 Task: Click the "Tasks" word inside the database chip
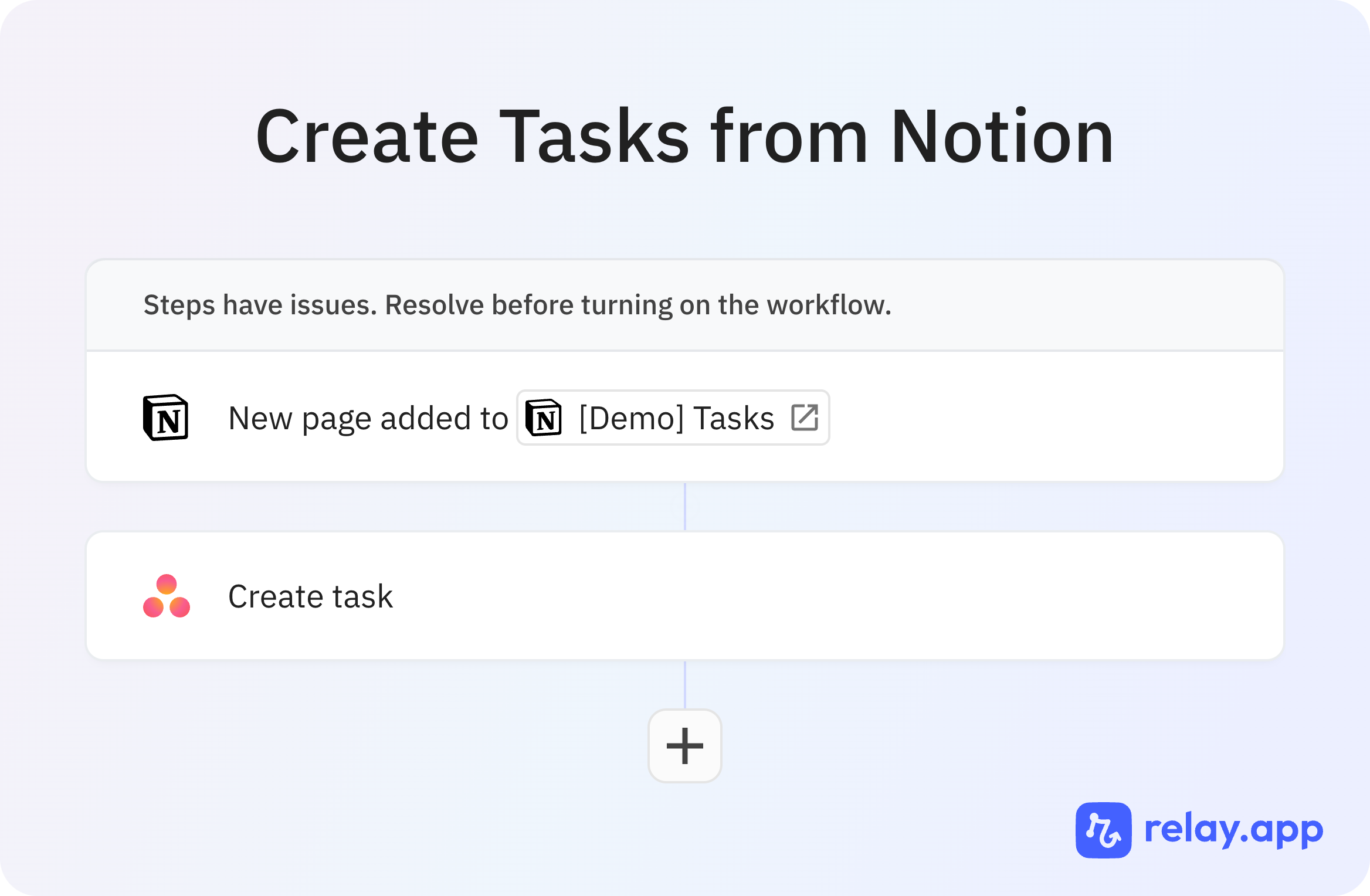(x=734, y=418)
